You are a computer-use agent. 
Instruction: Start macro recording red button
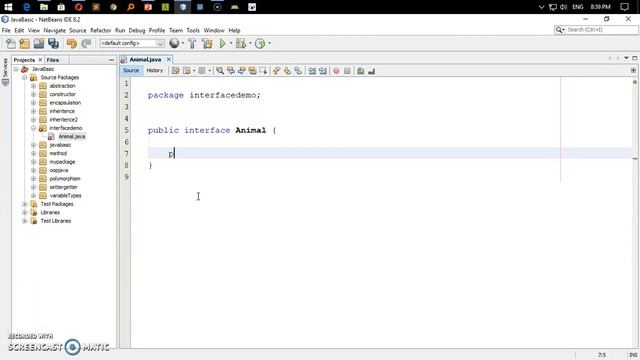coord(336,71)
